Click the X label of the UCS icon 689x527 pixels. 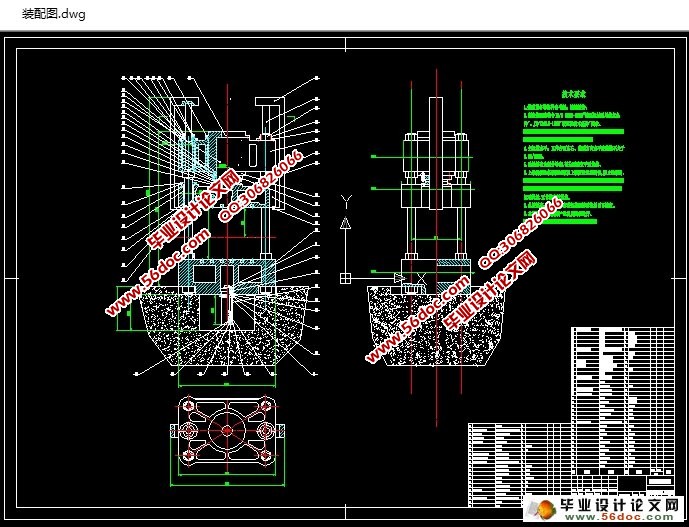coord(422,278)
